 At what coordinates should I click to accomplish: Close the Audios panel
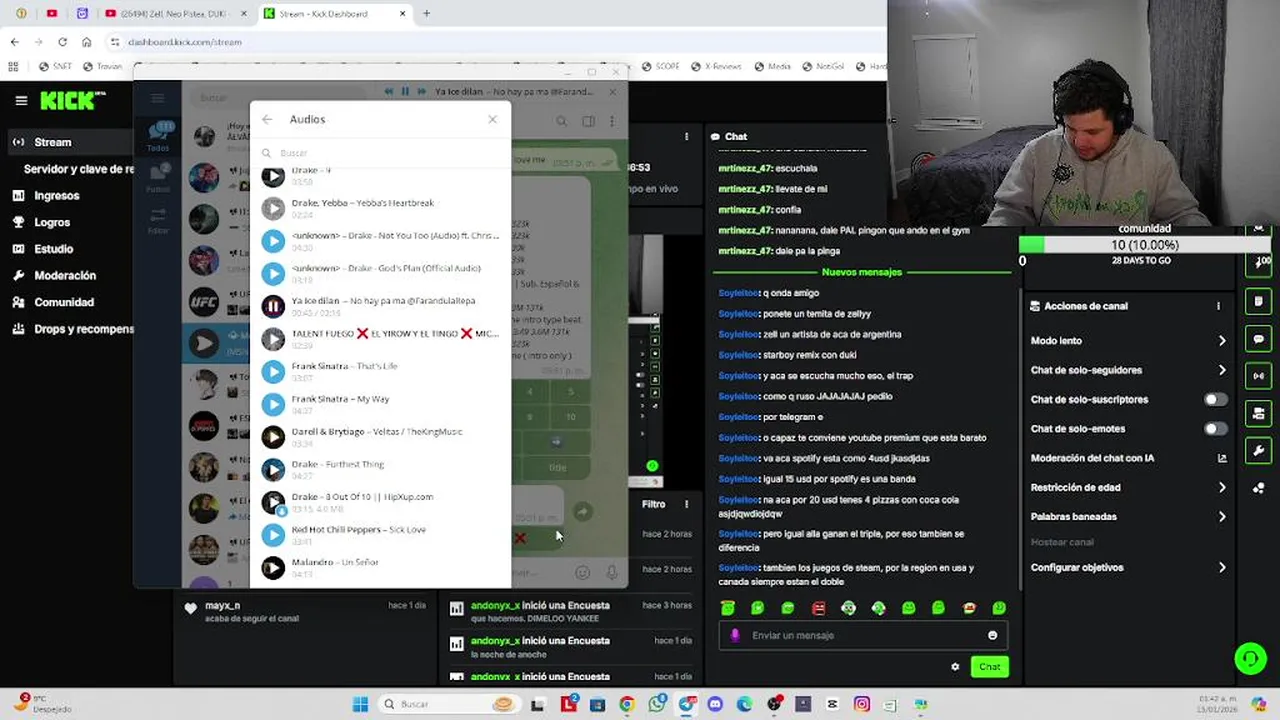492,119
